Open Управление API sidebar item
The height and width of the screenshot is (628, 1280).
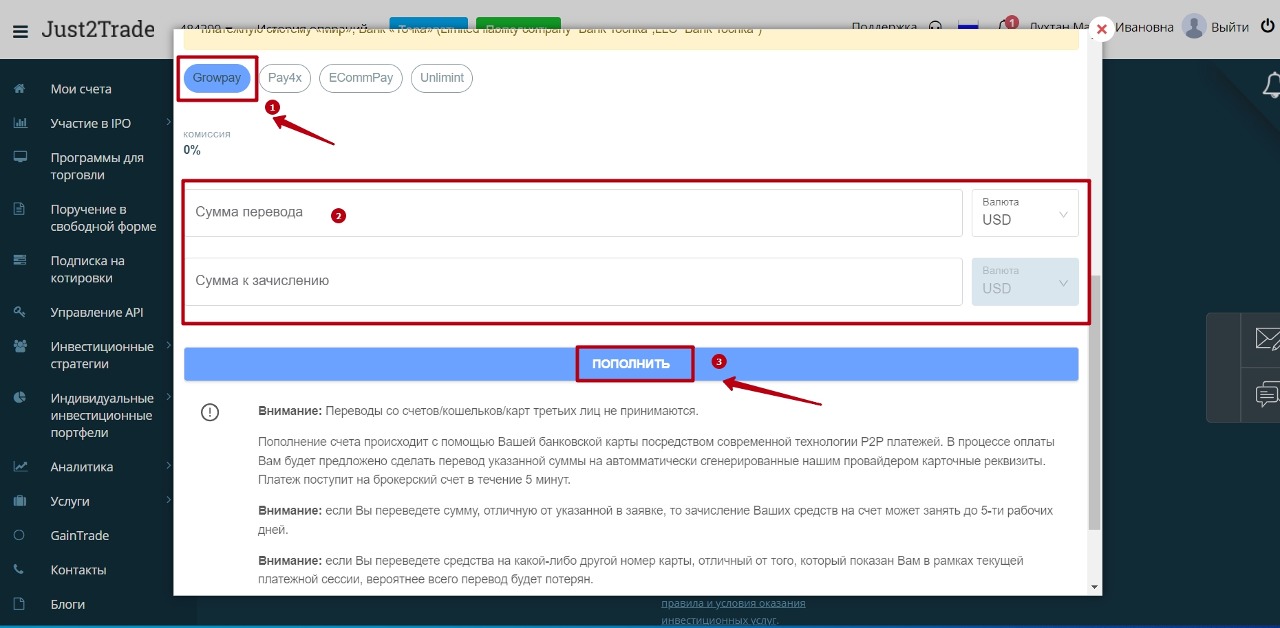(97, 312)
